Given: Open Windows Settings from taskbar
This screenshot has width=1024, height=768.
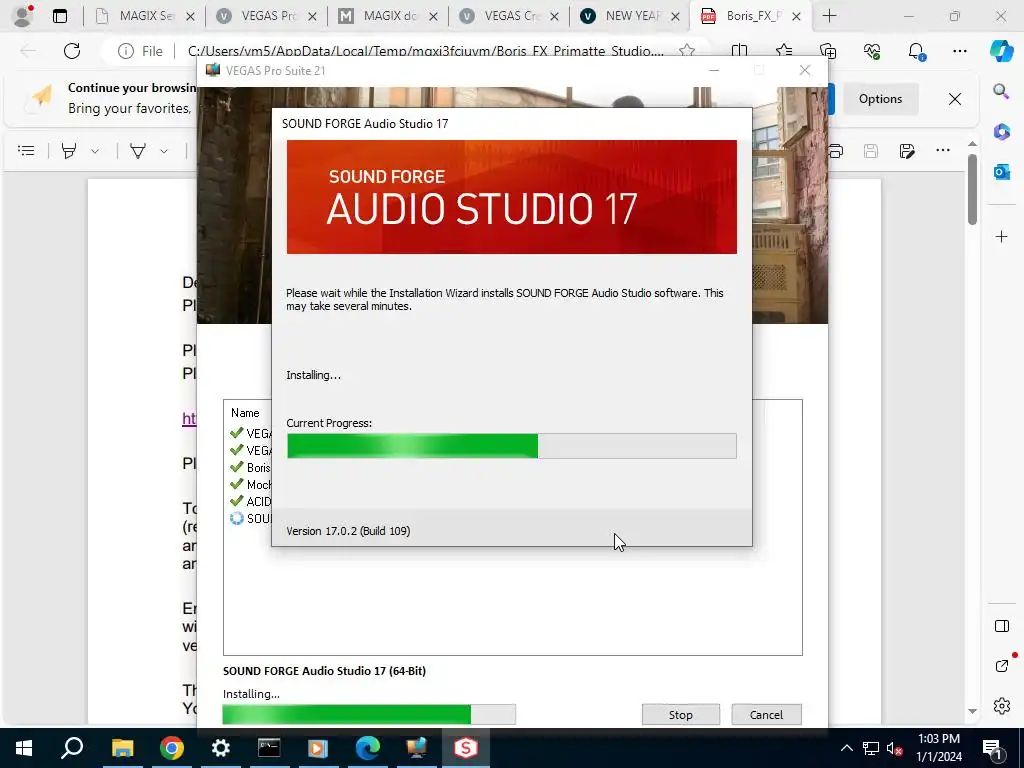Looking at the screenshot, I should click(x=220, y=748).
